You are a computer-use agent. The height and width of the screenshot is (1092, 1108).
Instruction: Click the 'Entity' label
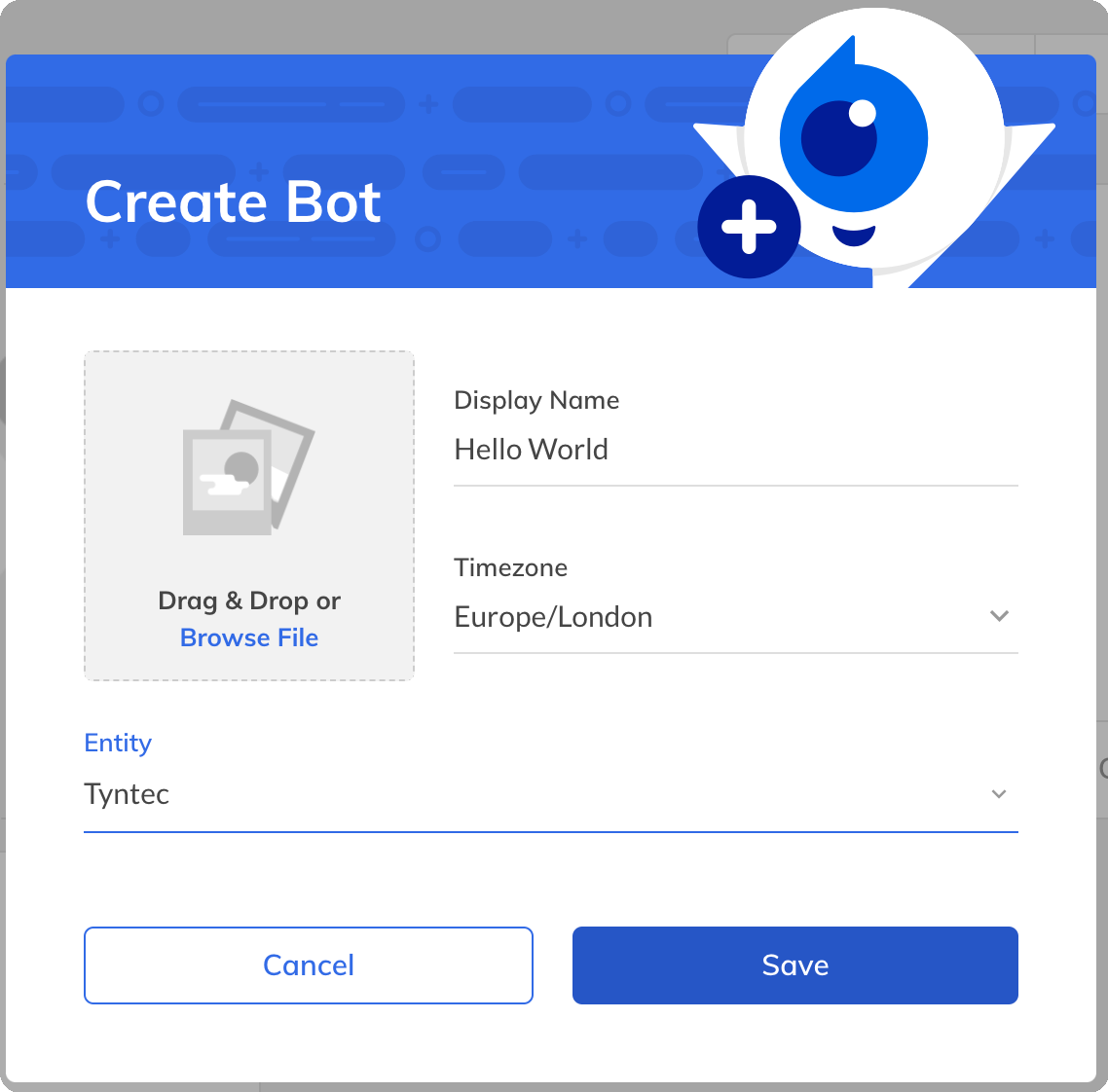[x=118, y=743]
